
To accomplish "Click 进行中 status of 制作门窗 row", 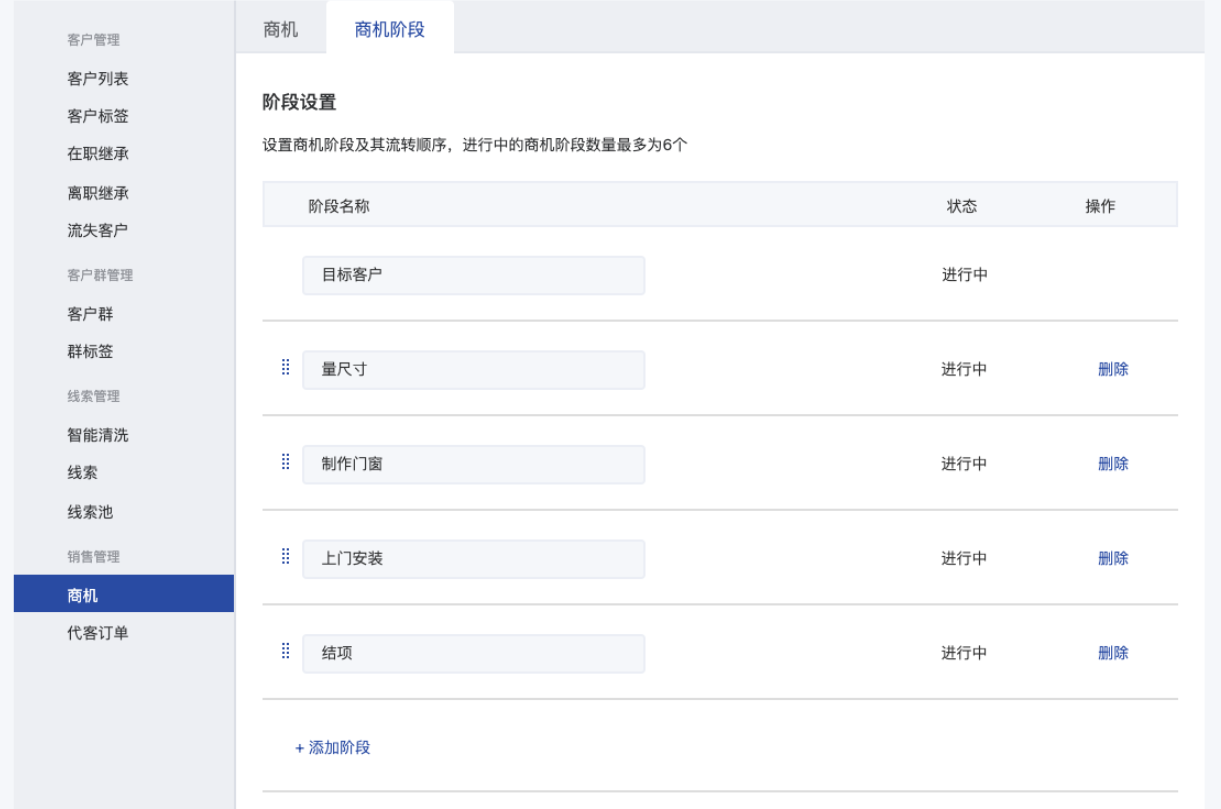I will click(x=964, y=464).
